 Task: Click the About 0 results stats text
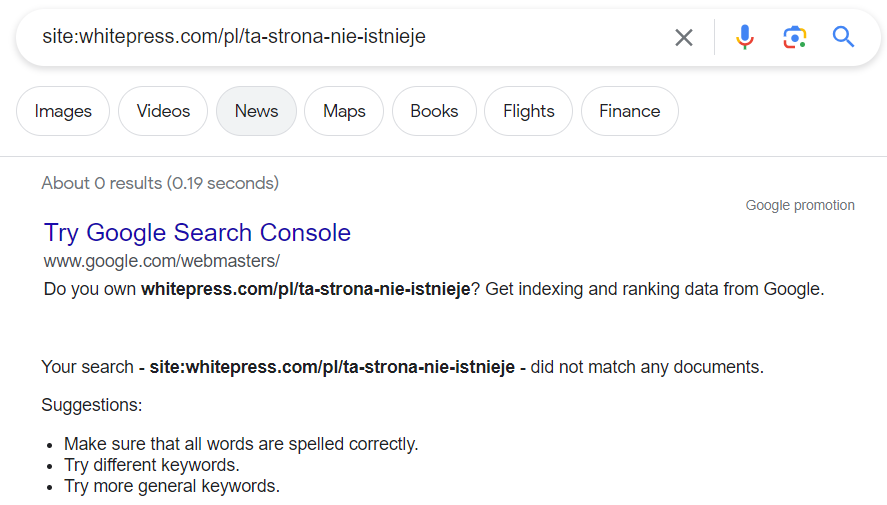coord(160,183)
